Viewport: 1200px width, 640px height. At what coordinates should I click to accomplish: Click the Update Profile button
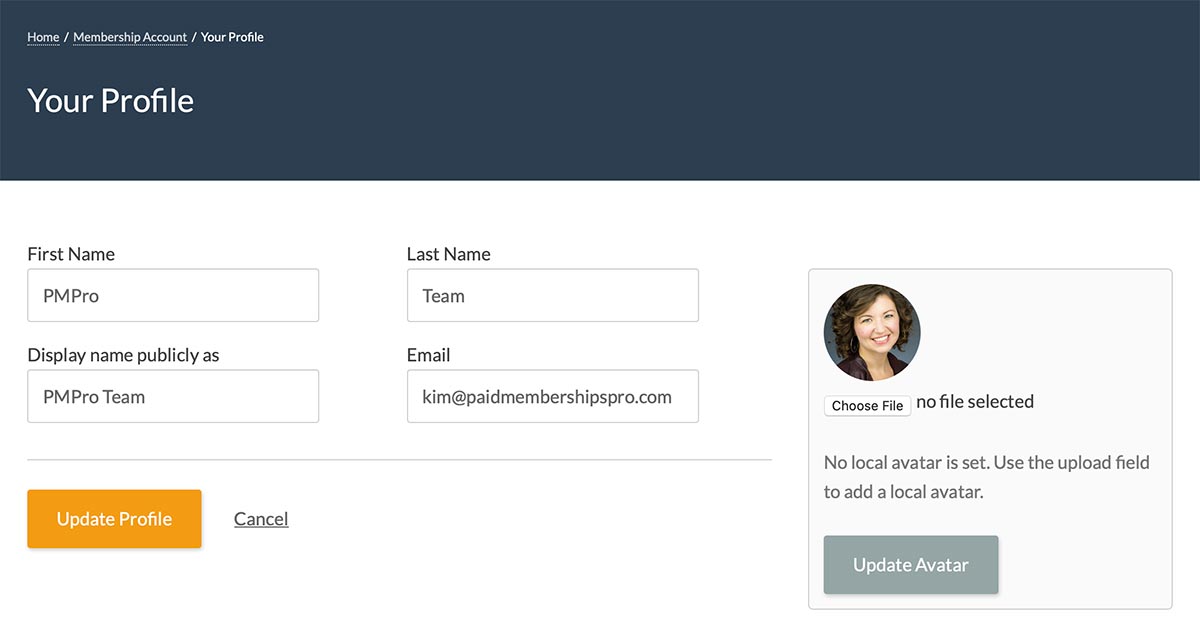(114, 519)
